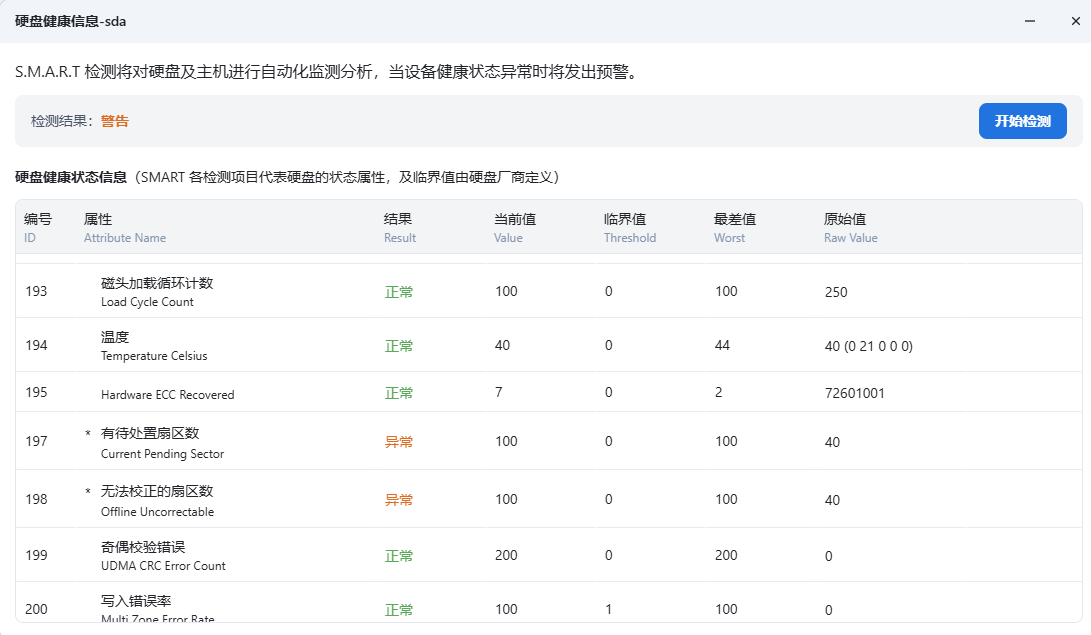Click the 原始值 Raw Value column header
Screen dimensions: 1091x635
850,227
